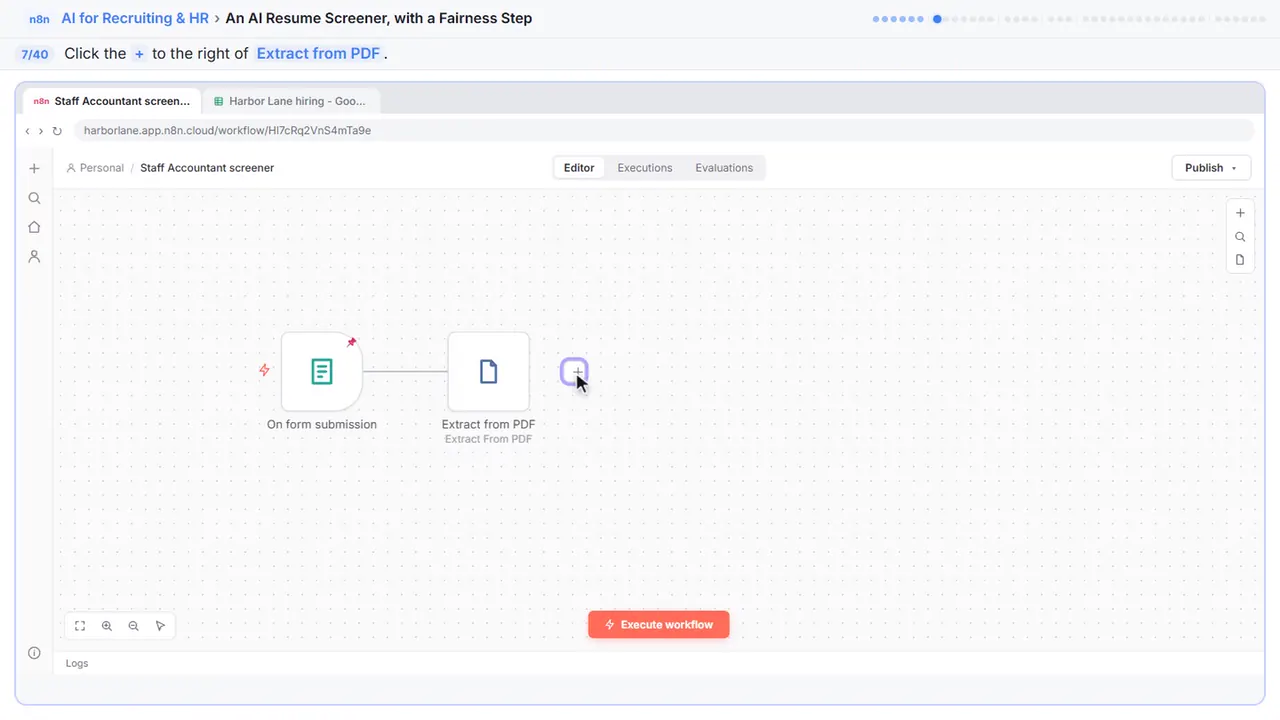
Task: Select the Extract from PDF node icon
Action: point(489,371)
